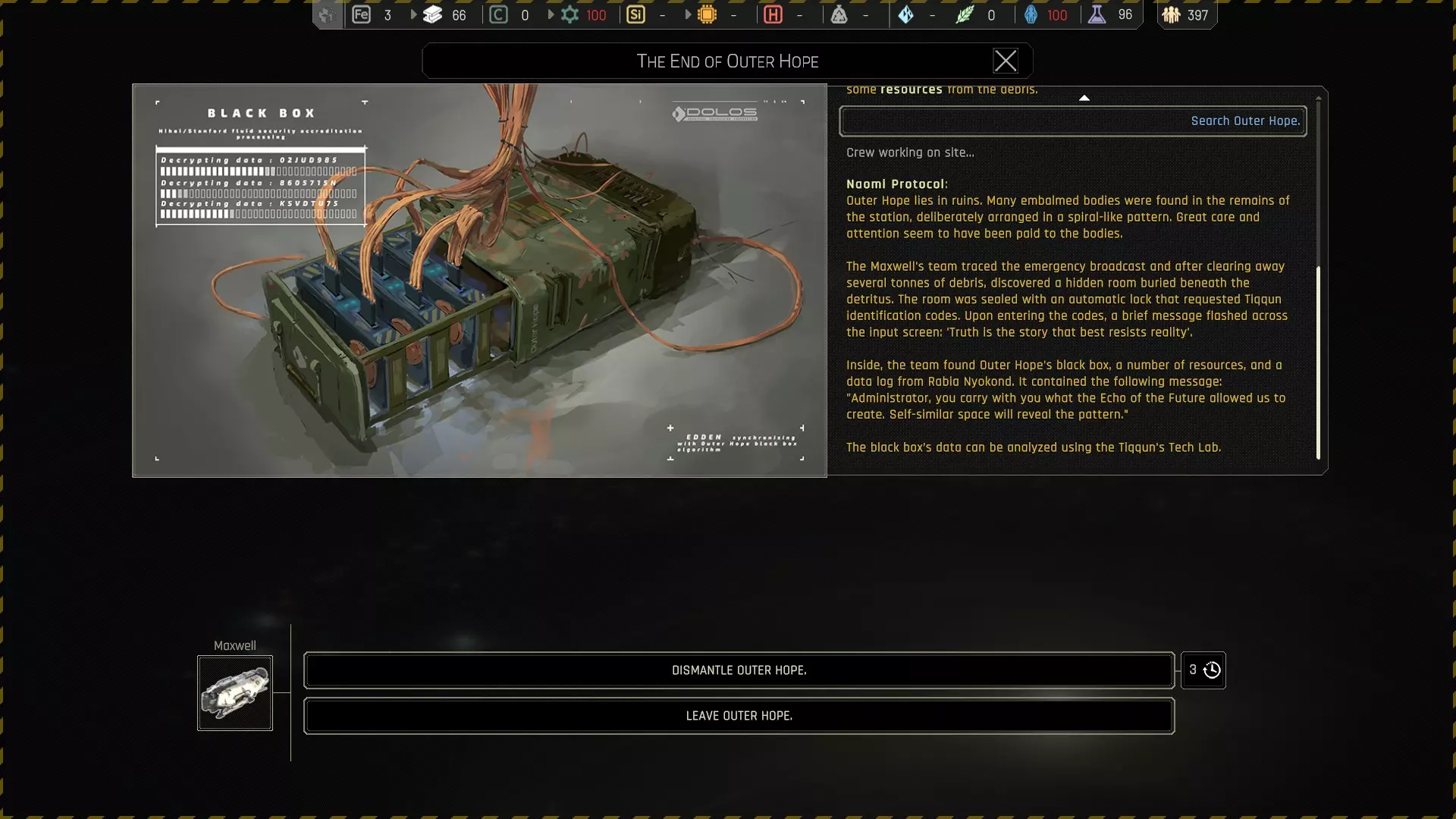Close The End of Outer Hope dialog
Screen dimensions: 1456x819
pos(1005,61)
